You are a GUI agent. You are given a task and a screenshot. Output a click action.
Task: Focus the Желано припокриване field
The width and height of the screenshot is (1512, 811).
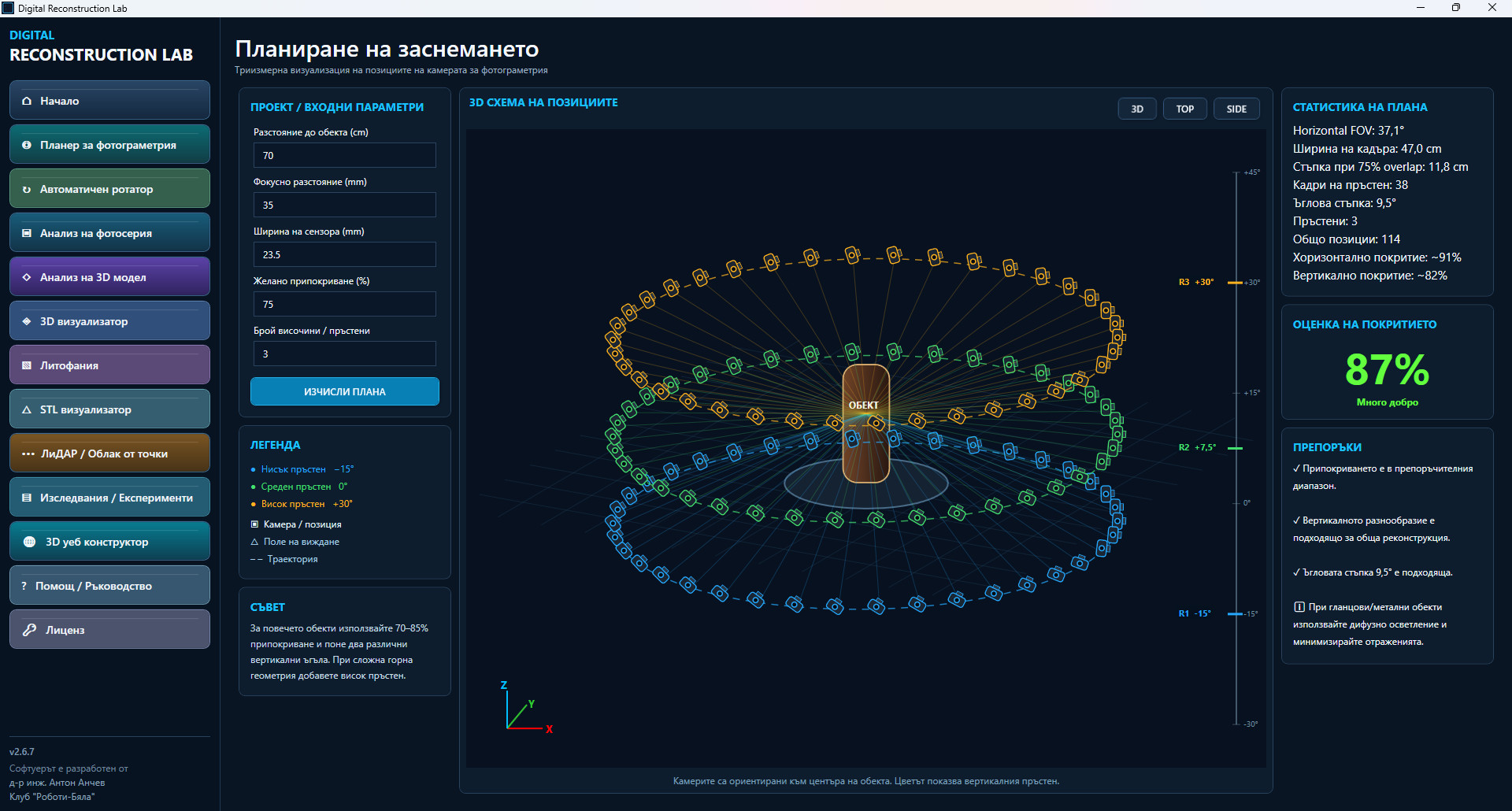pyautogui.click(x=345, y=304)
